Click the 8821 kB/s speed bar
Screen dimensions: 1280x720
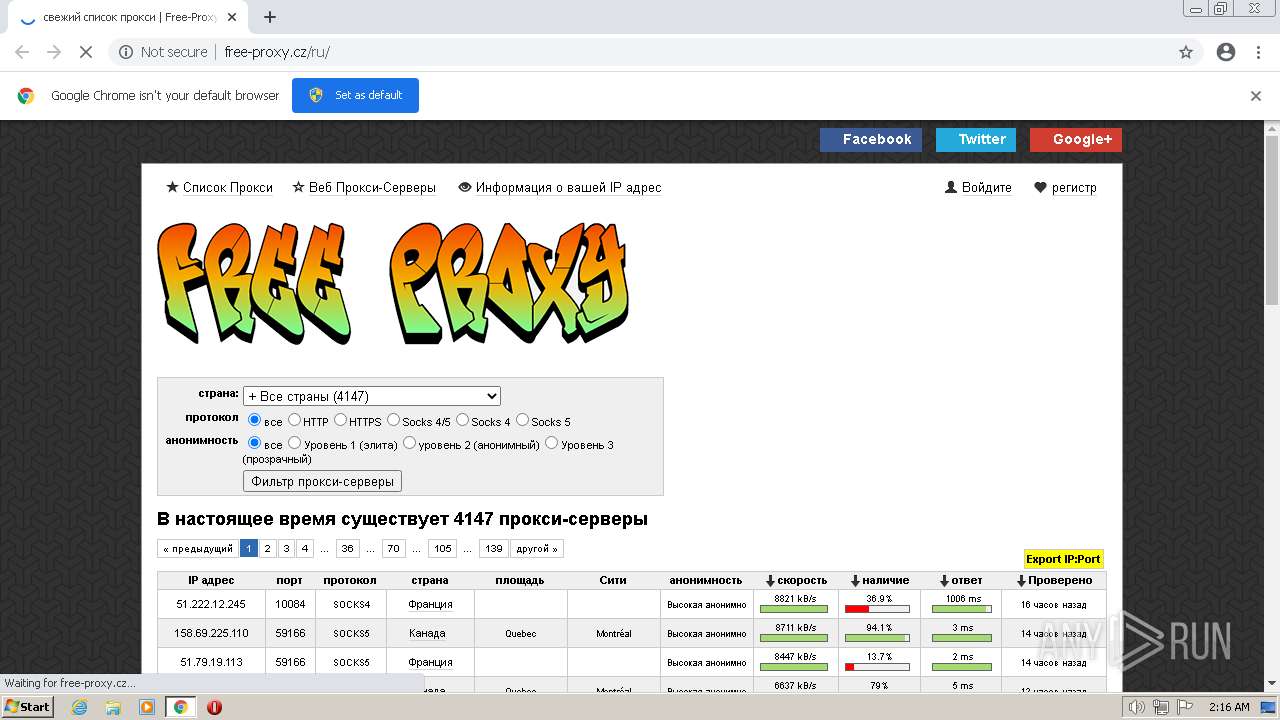point(794,608)
